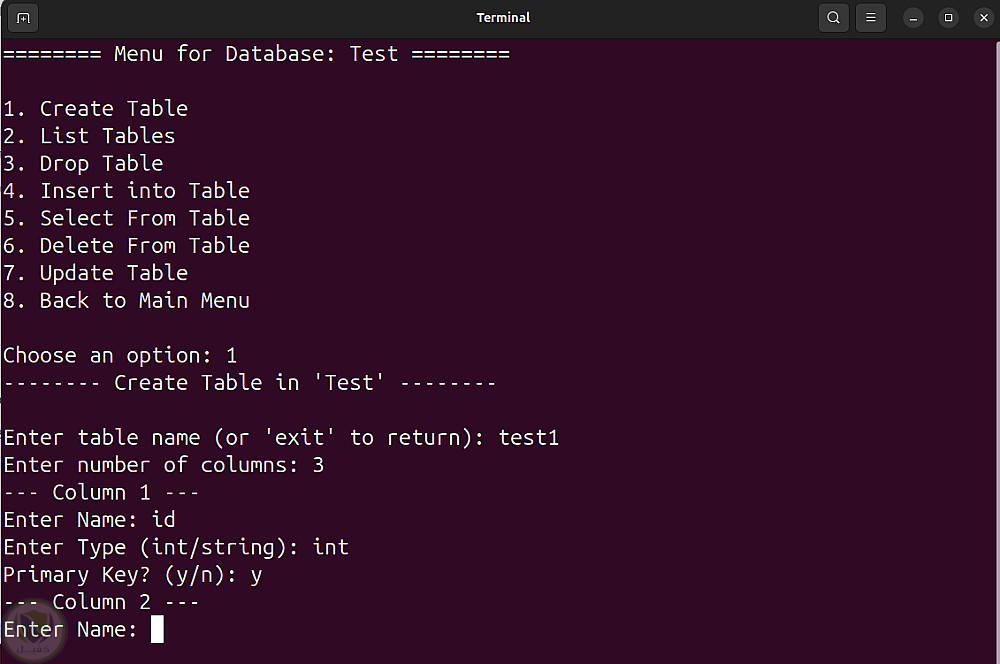Click the '2. List Tables' menu line
The image size is (1000, 664).
tap(89, 136)
